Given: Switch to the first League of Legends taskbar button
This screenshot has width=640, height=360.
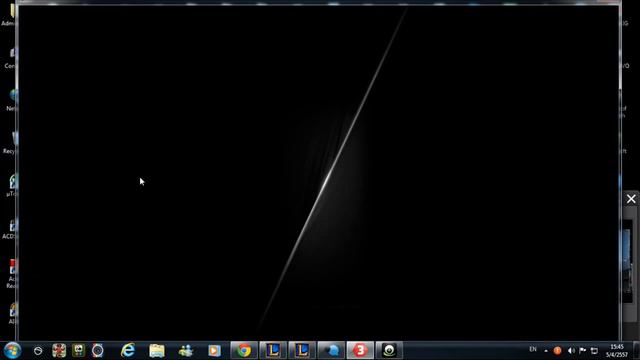Looking at the screenshot, I should (273, 350).
